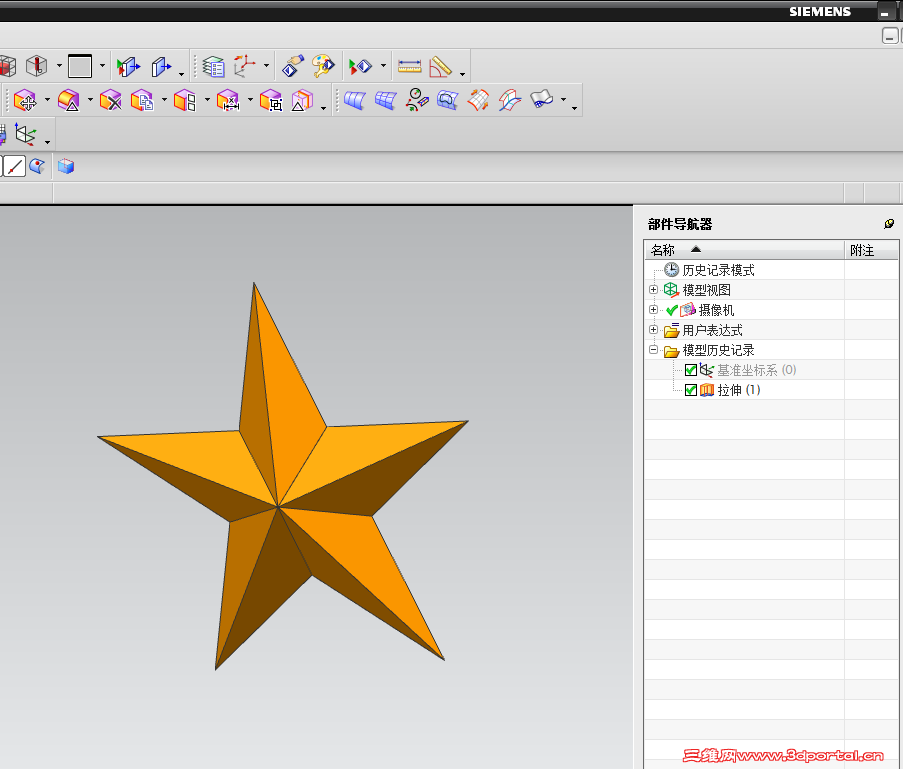Image resolution: width=903 pixels, height=769 pixels.
Task: Select the Copy Face tool
Action: tap(142, 100)
